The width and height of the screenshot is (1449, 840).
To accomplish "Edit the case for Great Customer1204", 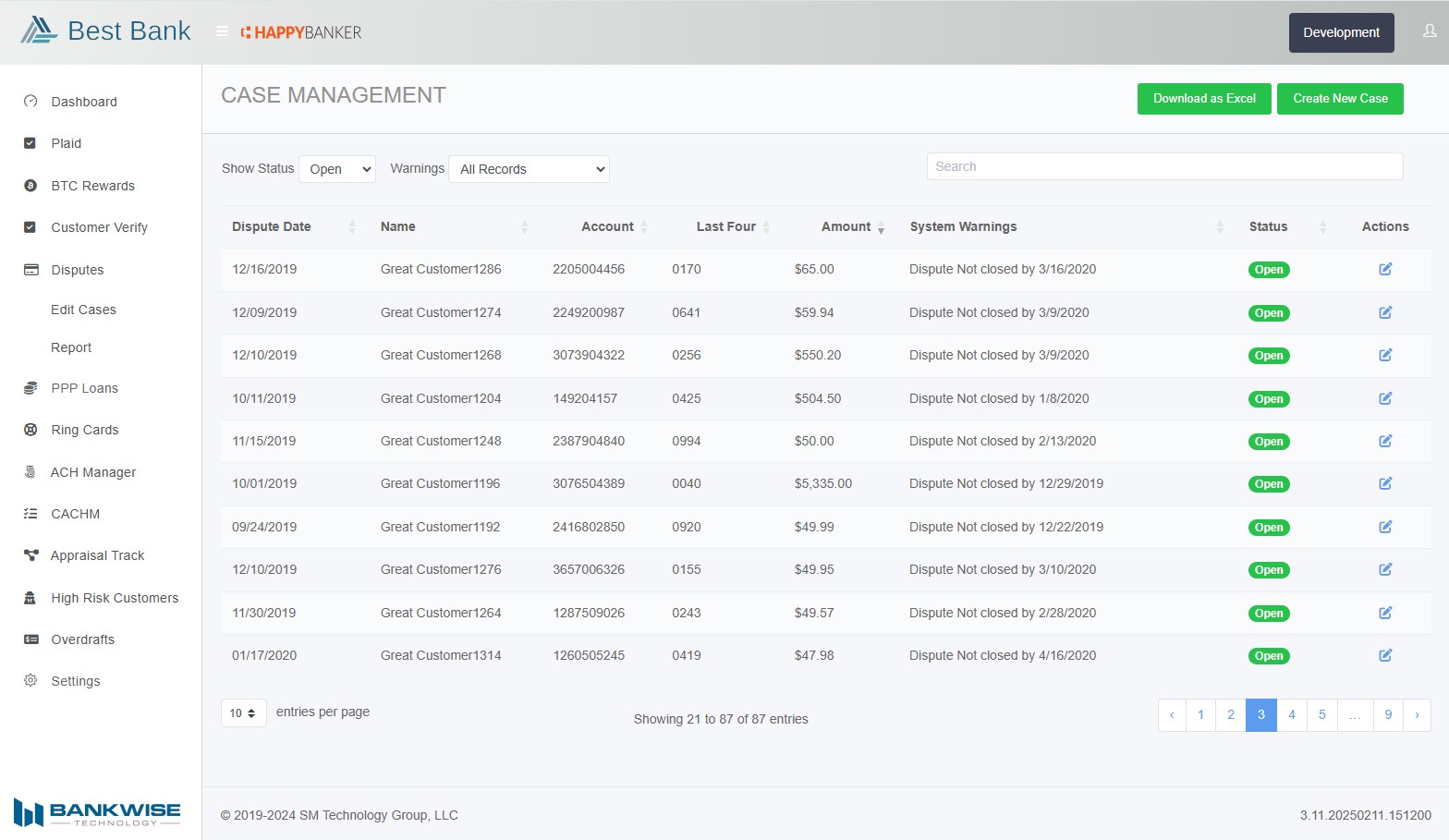I will [1385, 398].
